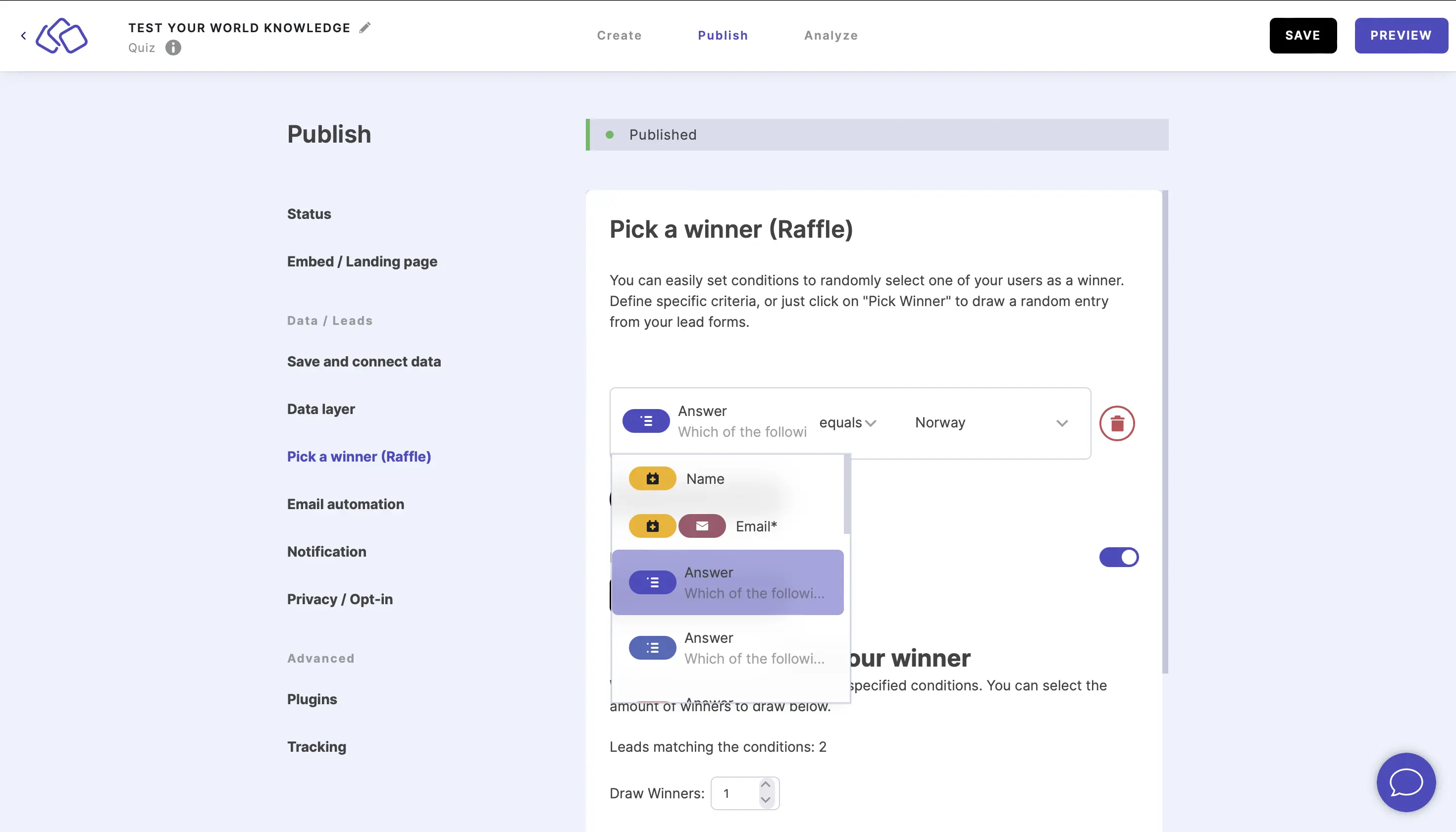
Task: Toggle the raffle condition enable switch
Action: click(x=1118, y=557)
